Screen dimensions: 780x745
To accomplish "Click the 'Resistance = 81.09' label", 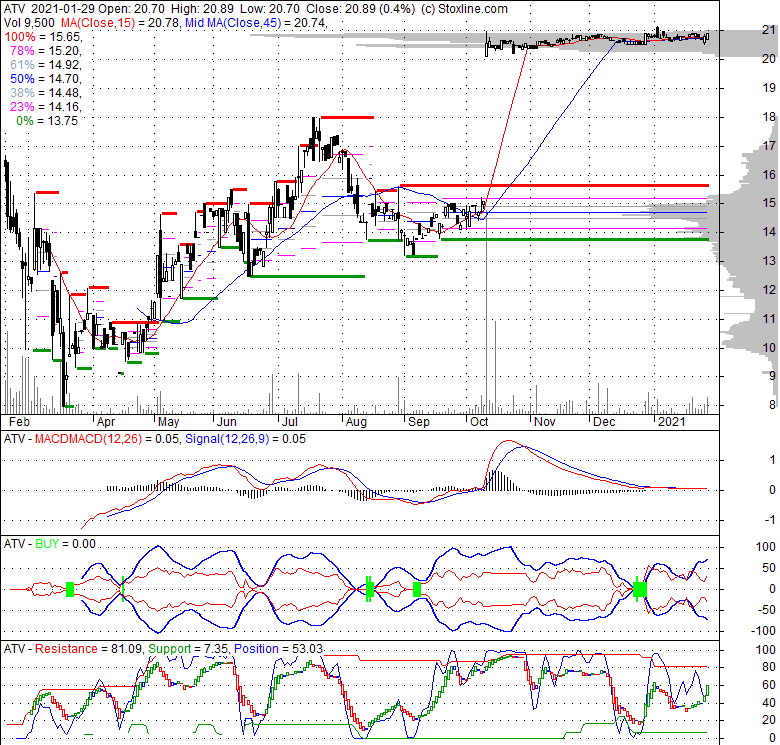I will point(89,649).
